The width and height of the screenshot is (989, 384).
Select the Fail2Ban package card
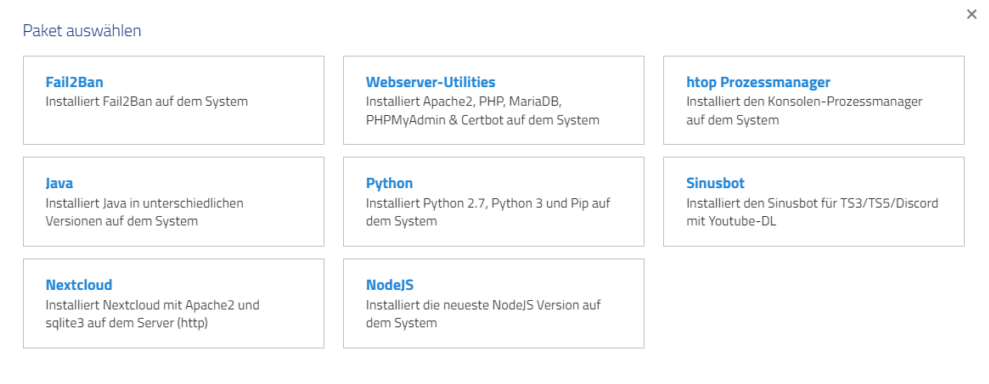point(173,100)
